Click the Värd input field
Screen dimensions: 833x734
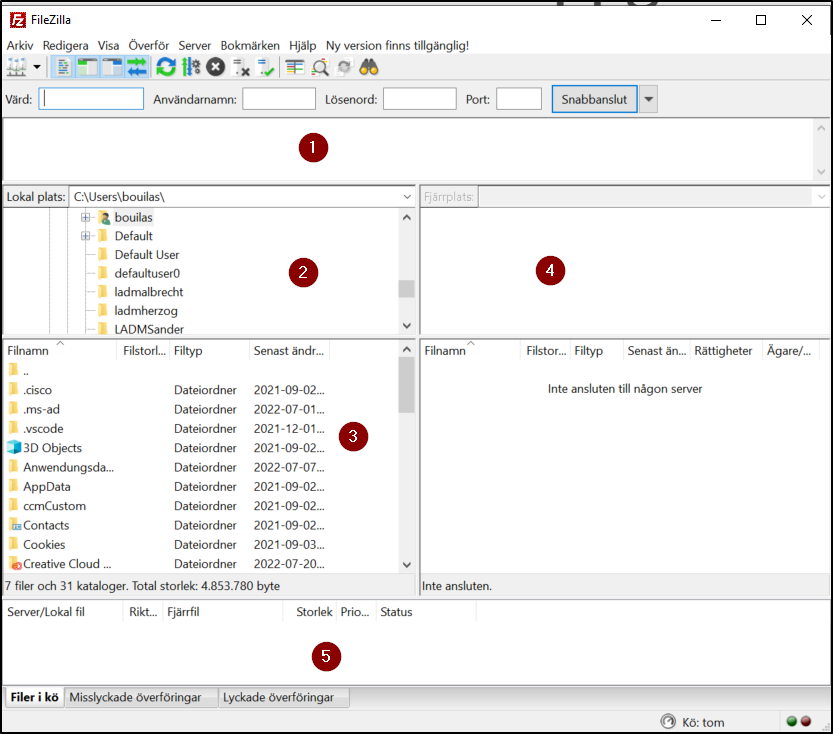point(90,99)
